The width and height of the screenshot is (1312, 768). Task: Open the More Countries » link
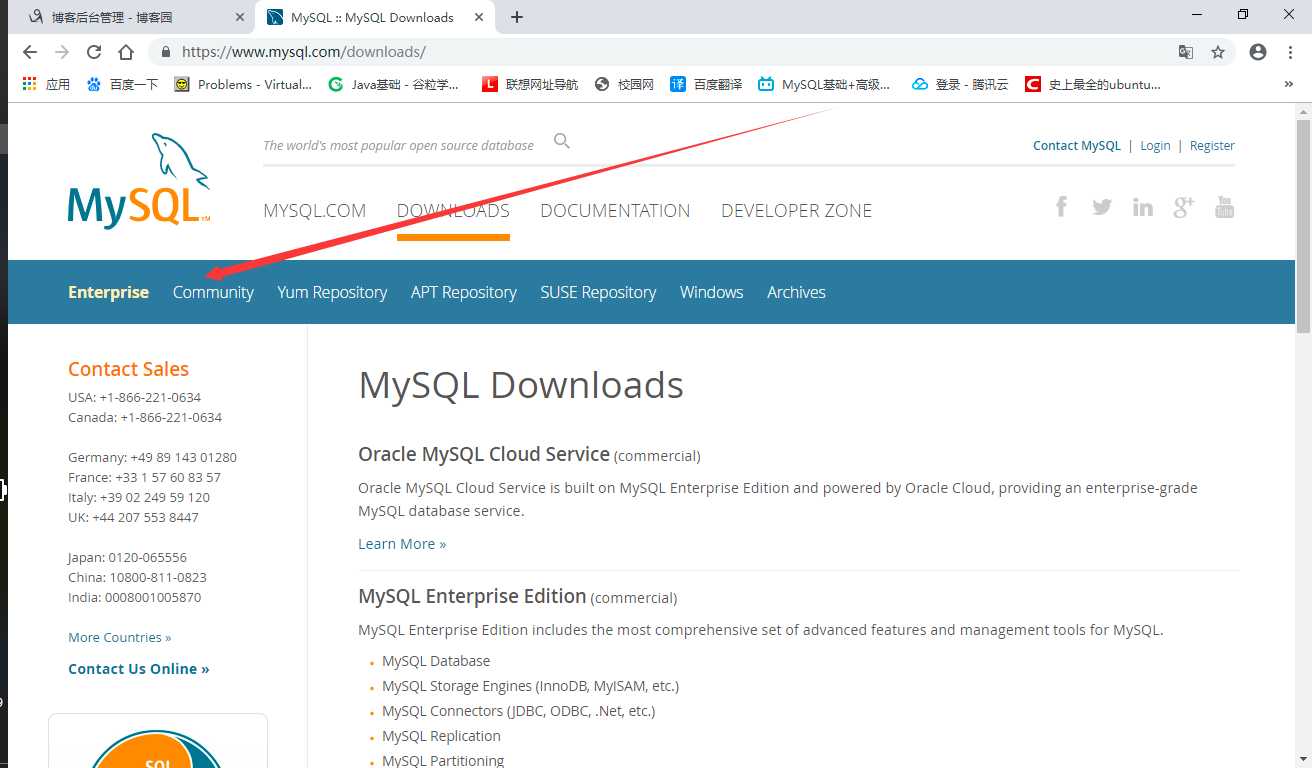[120, 637]
